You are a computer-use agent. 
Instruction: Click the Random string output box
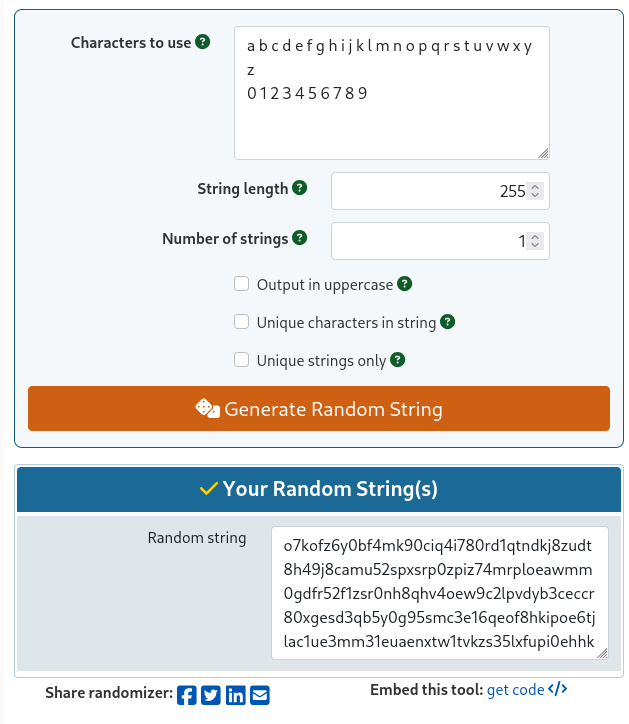click(x=439, y=593)
